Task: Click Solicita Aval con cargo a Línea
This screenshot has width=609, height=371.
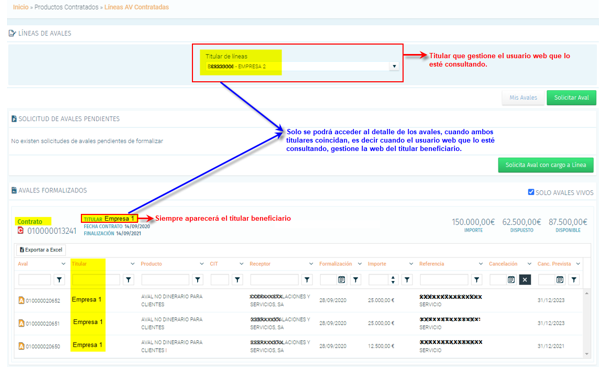Action: (546, 165)
